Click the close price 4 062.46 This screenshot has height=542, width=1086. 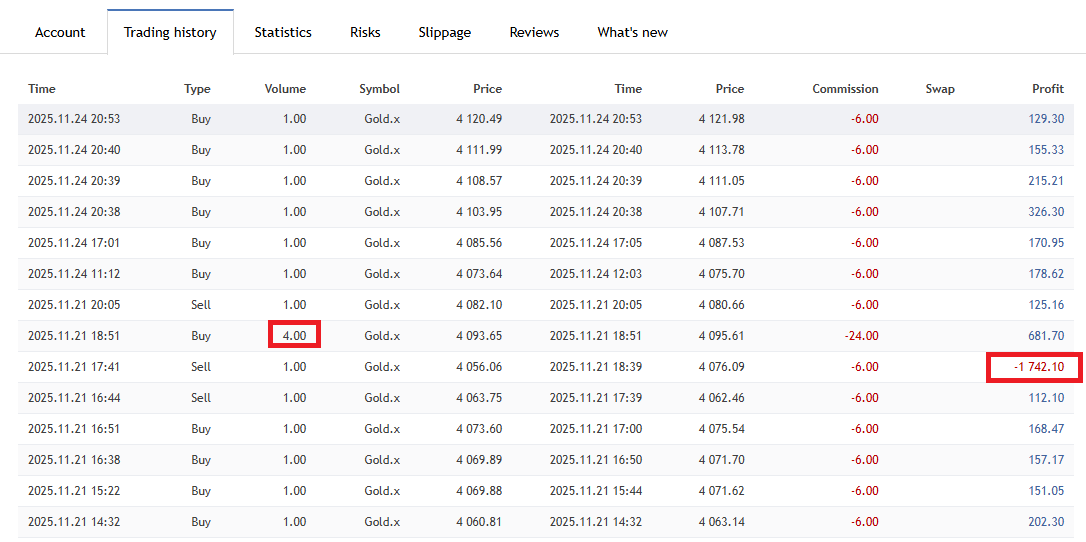point(722,398)
